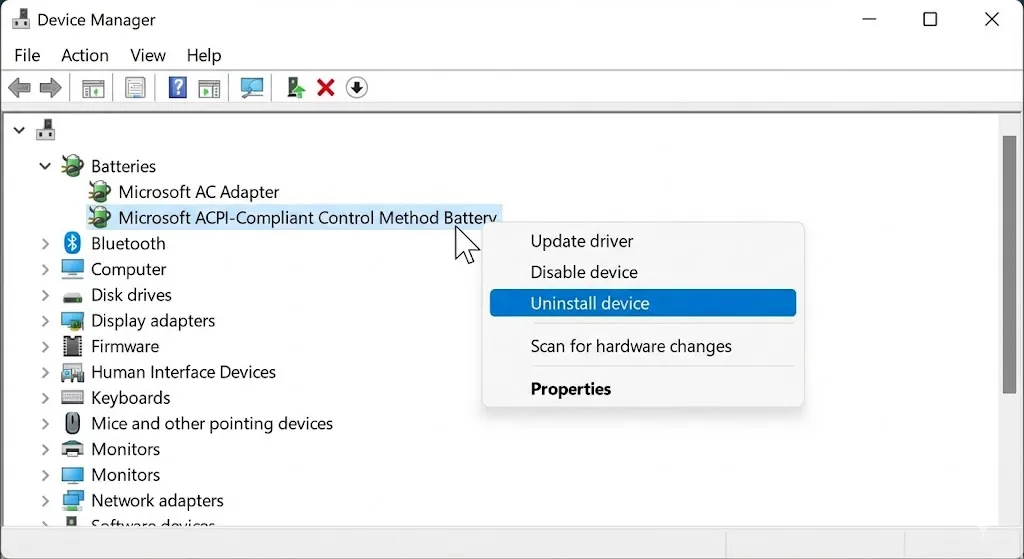Click the Back arrow in toolbar
Image resolution: width=1024 pixels, height=559 pixels.
(x=20, y=88)
